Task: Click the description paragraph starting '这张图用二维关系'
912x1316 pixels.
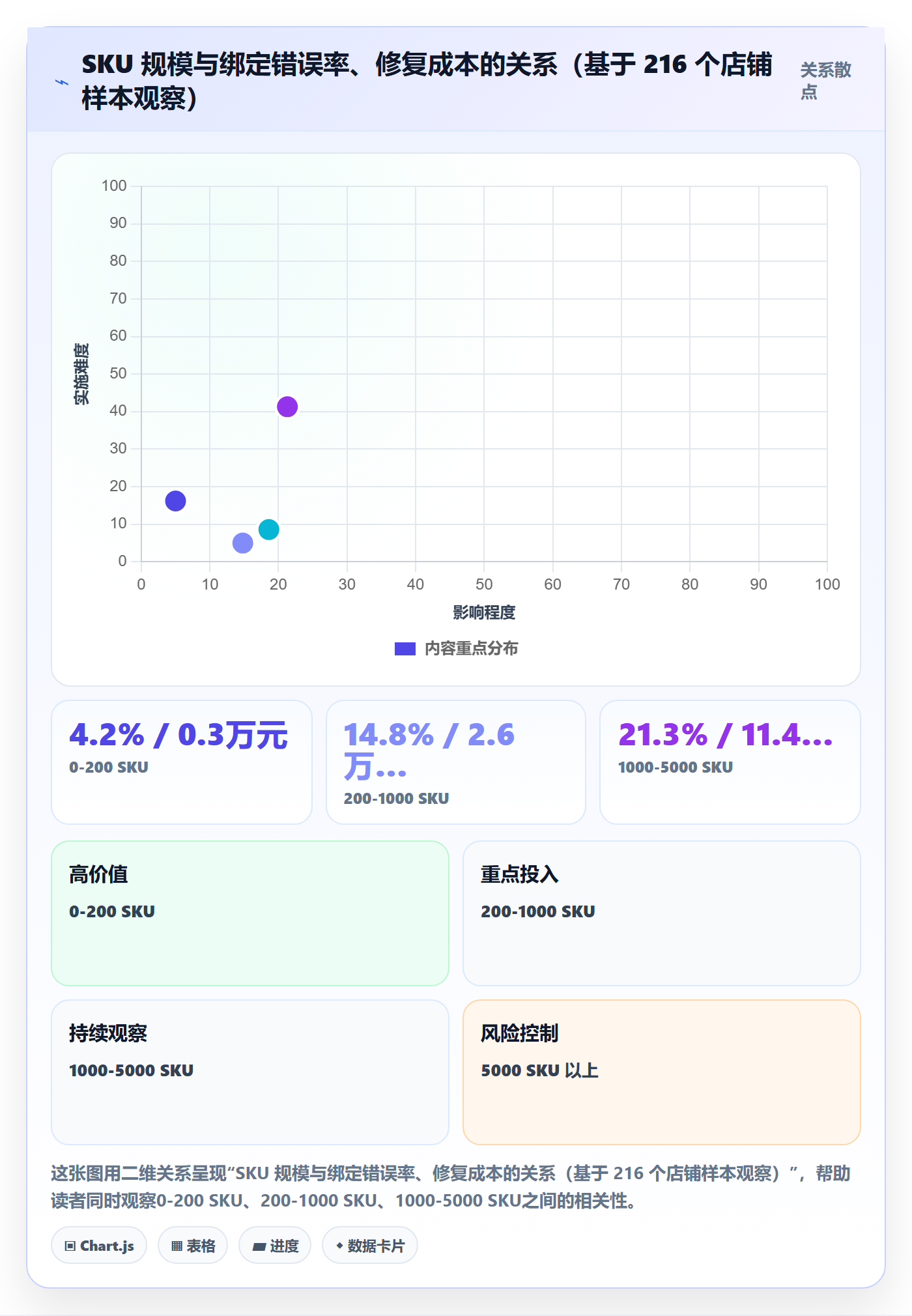Action: (x=451, y=1186)
